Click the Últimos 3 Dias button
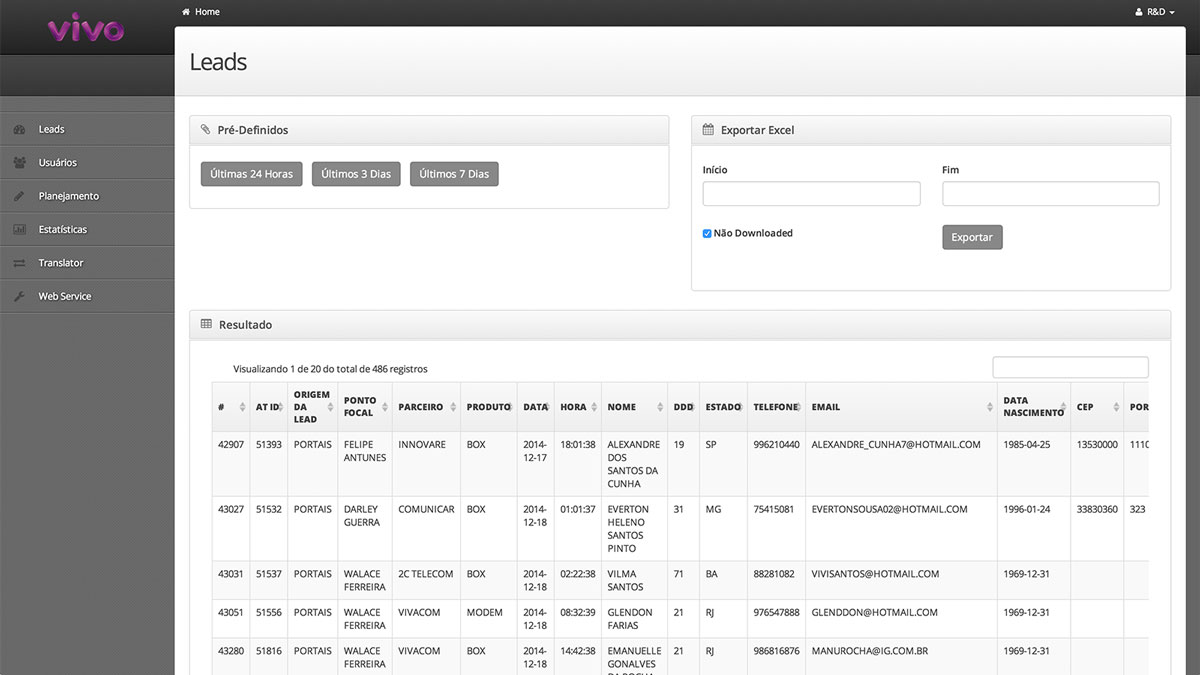Viewport: 1200px width, 675px height. point(356,174)
